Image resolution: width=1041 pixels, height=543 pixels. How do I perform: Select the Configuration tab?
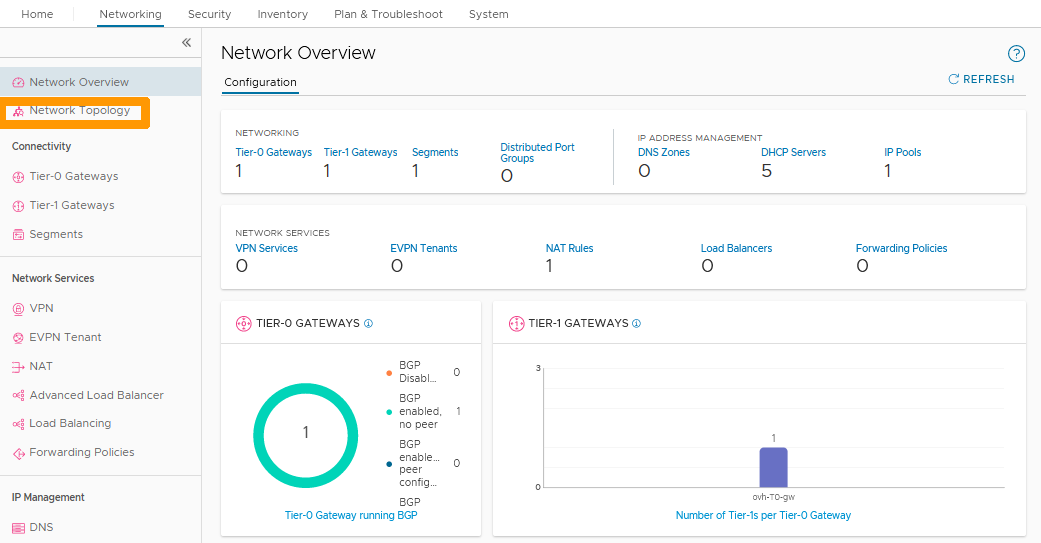(260, 82)
